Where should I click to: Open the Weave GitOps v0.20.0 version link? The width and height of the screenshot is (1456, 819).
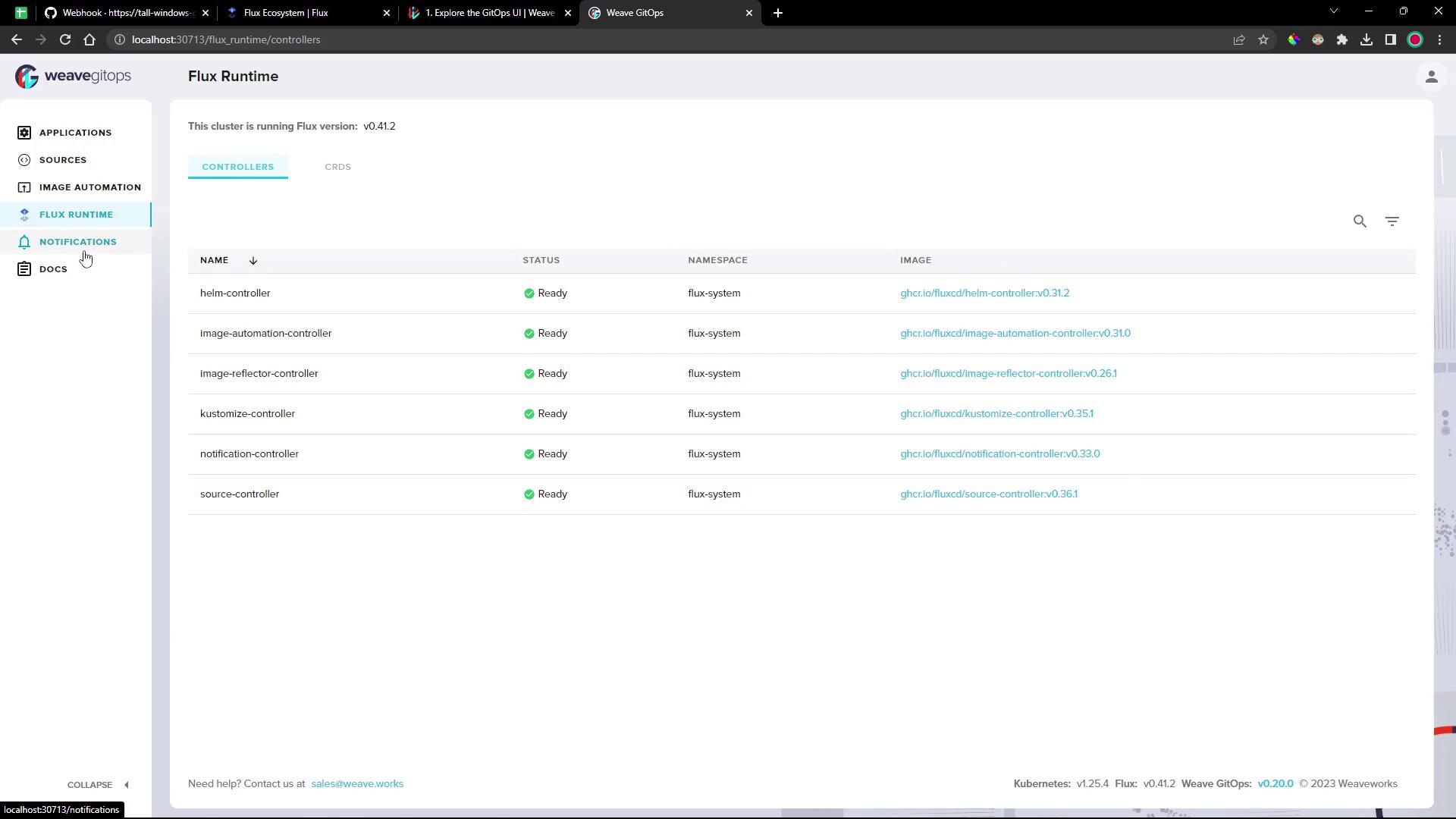click(1275, 784)
